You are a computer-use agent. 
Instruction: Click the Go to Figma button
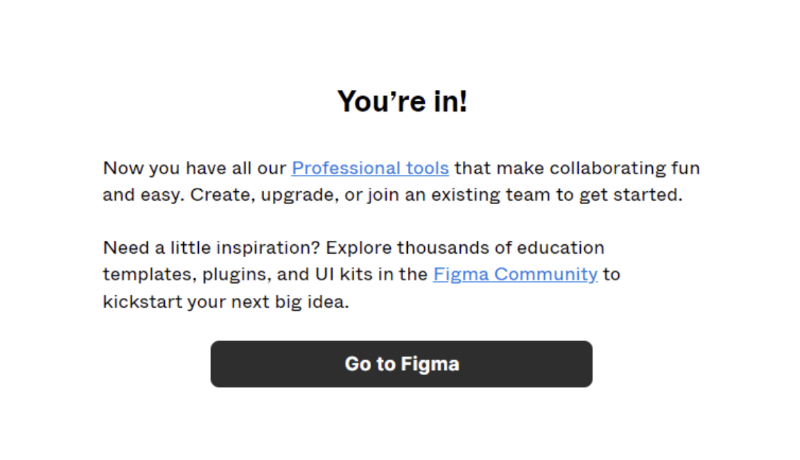pos(401,364)
